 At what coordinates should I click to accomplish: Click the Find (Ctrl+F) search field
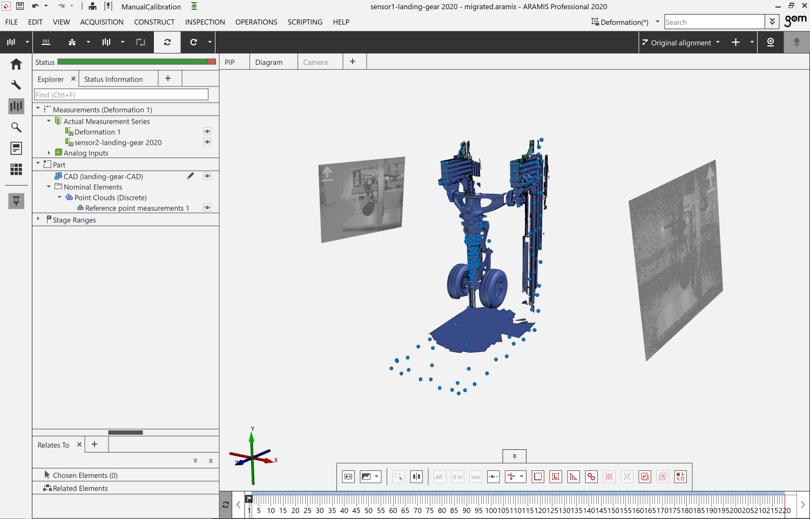pyautogui.click(x=121, y=95)
